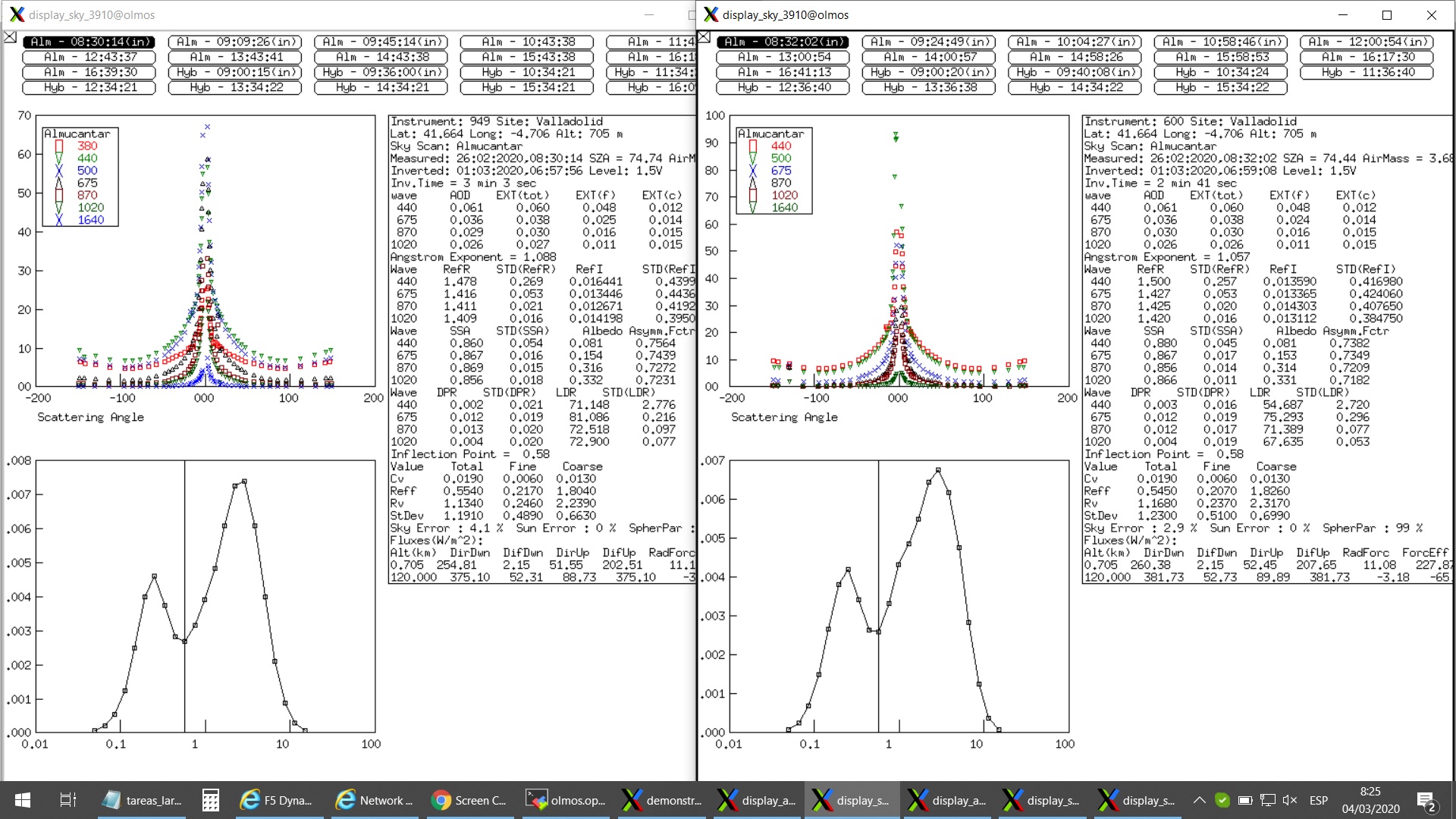Screen dimensions: 1456x819
Task: Choose Alm 14:00:57 scan in right window
Action: 929,57
